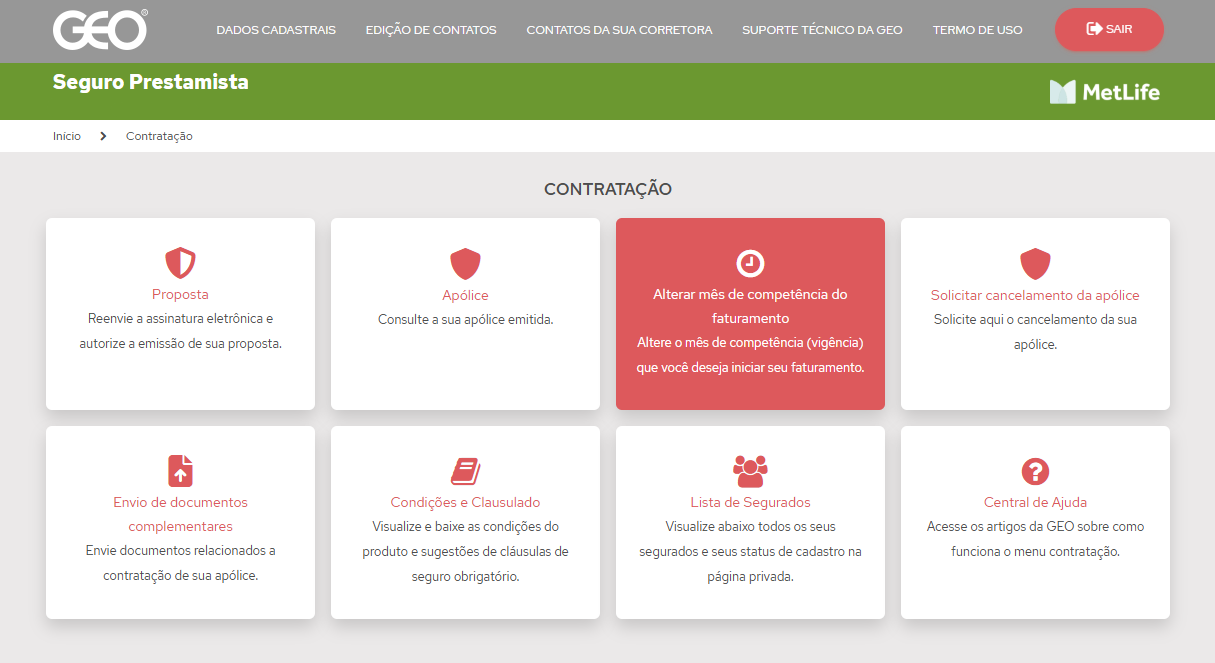Screen dimensions: 1215x663
Task: Select Alterar mês de competência do faturamento title
Action: (750, 306)
